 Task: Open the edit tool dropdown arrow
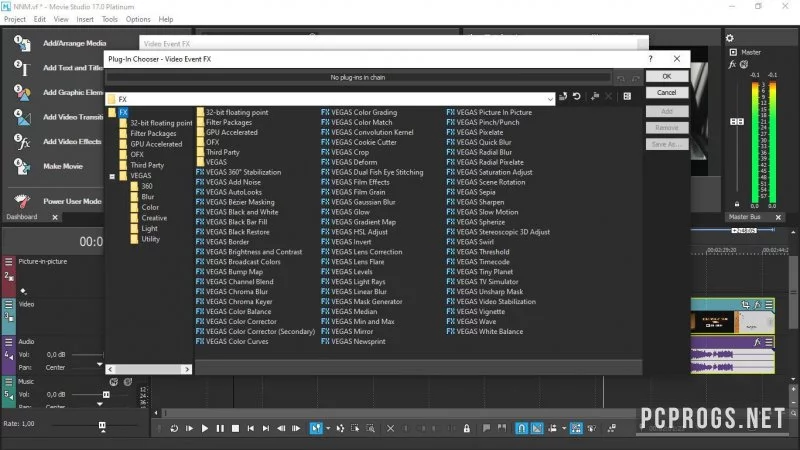pos(328,429)
